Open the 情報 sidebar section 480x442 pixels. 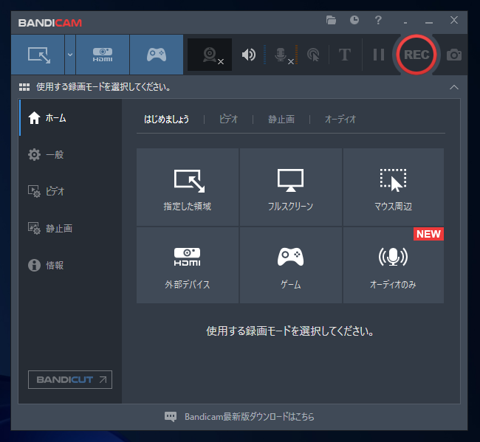(x=70, y=265)
